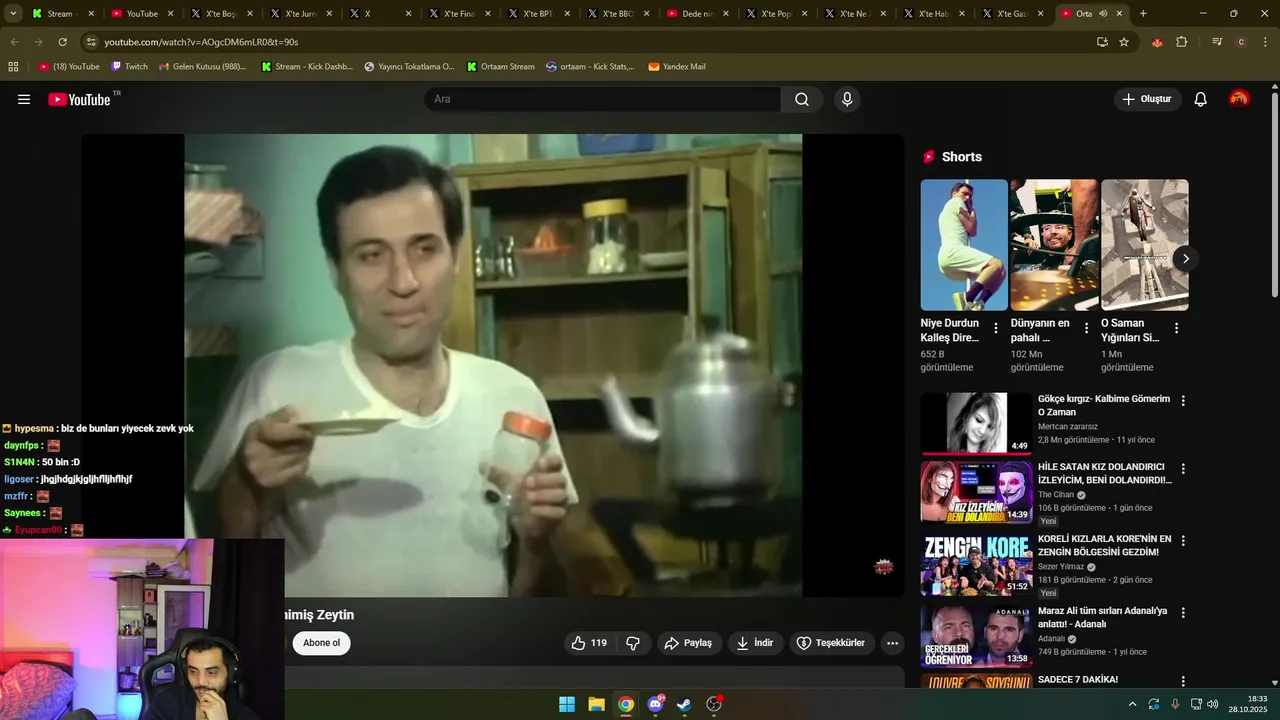Open Chrome three-dot menu

tap(1265, 42)
